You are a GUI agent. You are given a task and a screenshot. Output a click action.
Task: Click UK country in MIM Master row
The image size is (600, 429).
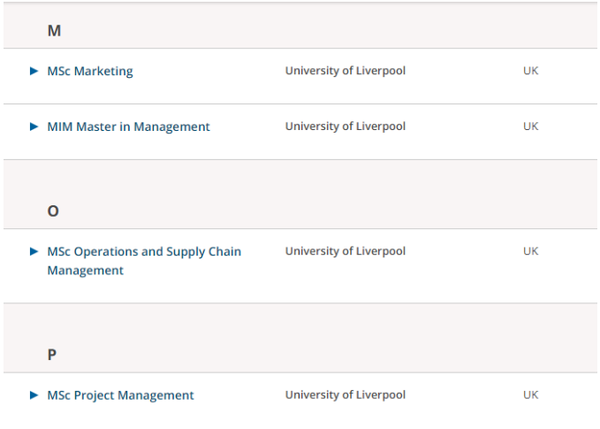(x=531, y=126)
